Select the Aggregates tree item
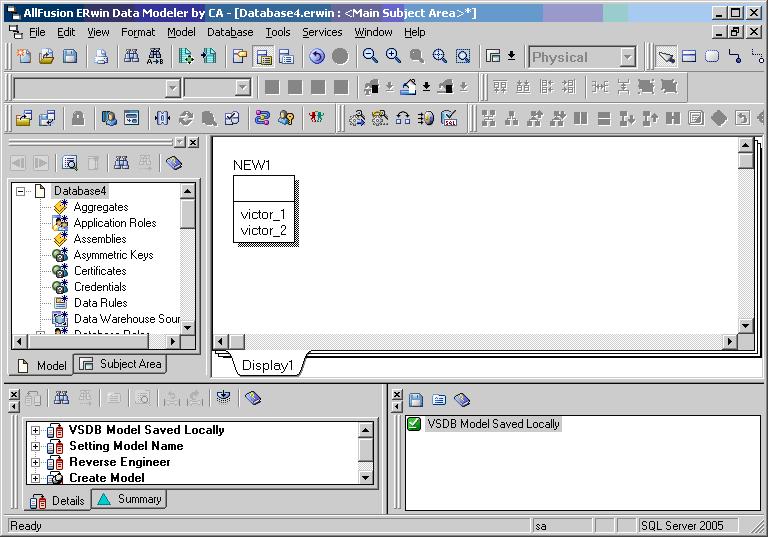This screenshot has height=537, width=768. [101, 207]
